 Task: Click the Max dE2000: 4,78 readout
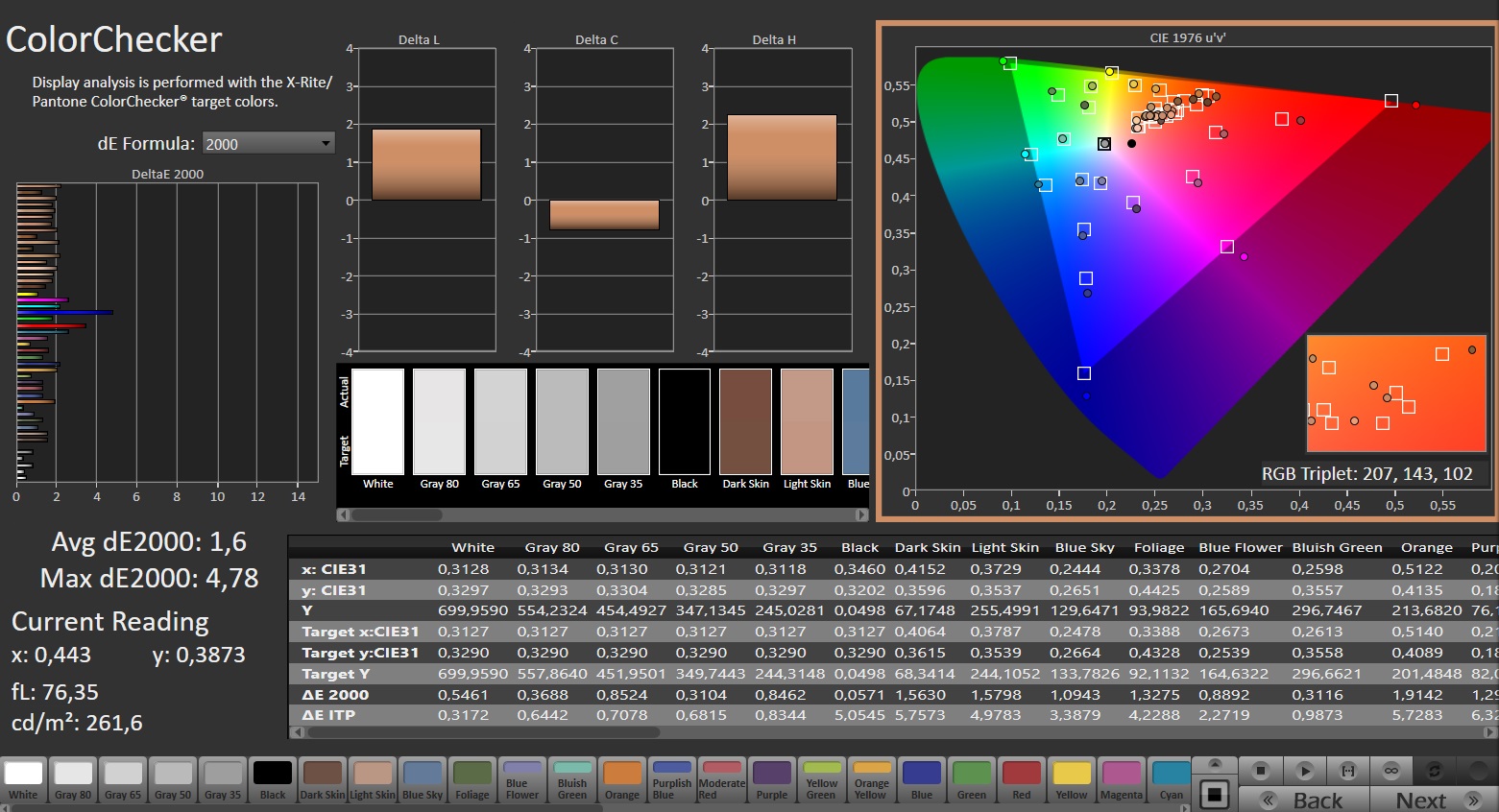click(150, 579)
